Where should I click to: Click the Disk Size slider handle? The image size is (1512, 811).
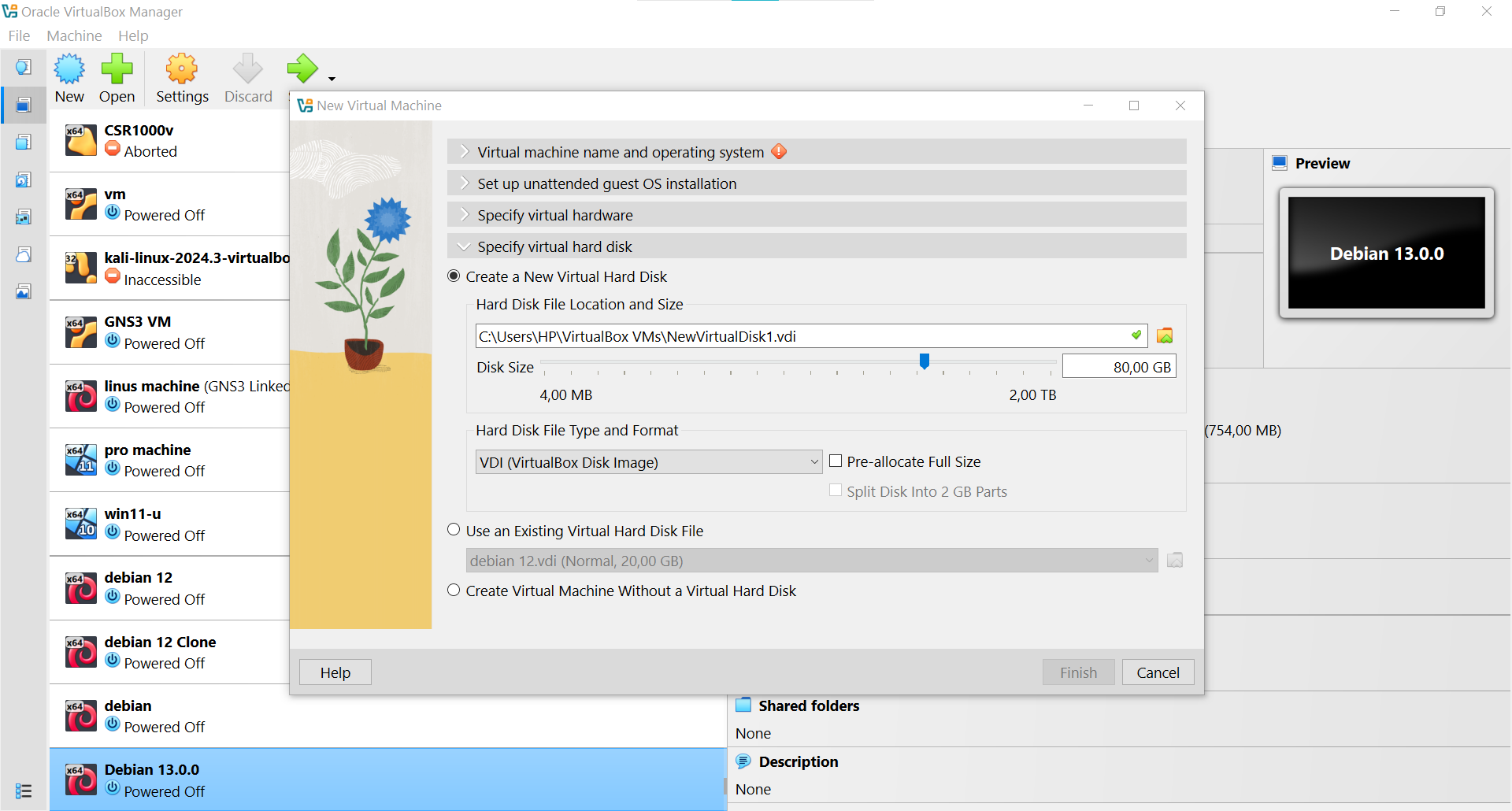point(925,361)
